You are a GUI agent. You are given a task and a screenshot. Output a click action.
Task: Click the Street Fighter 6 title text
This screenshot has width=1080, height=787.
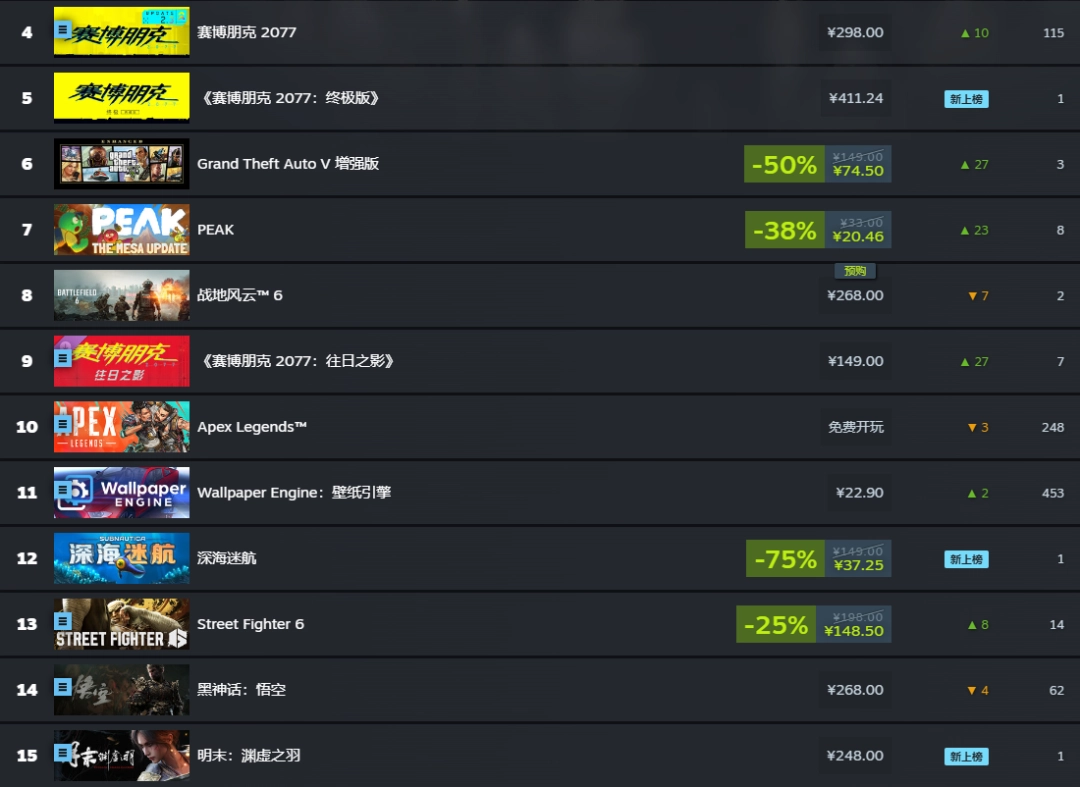(250, 624)
